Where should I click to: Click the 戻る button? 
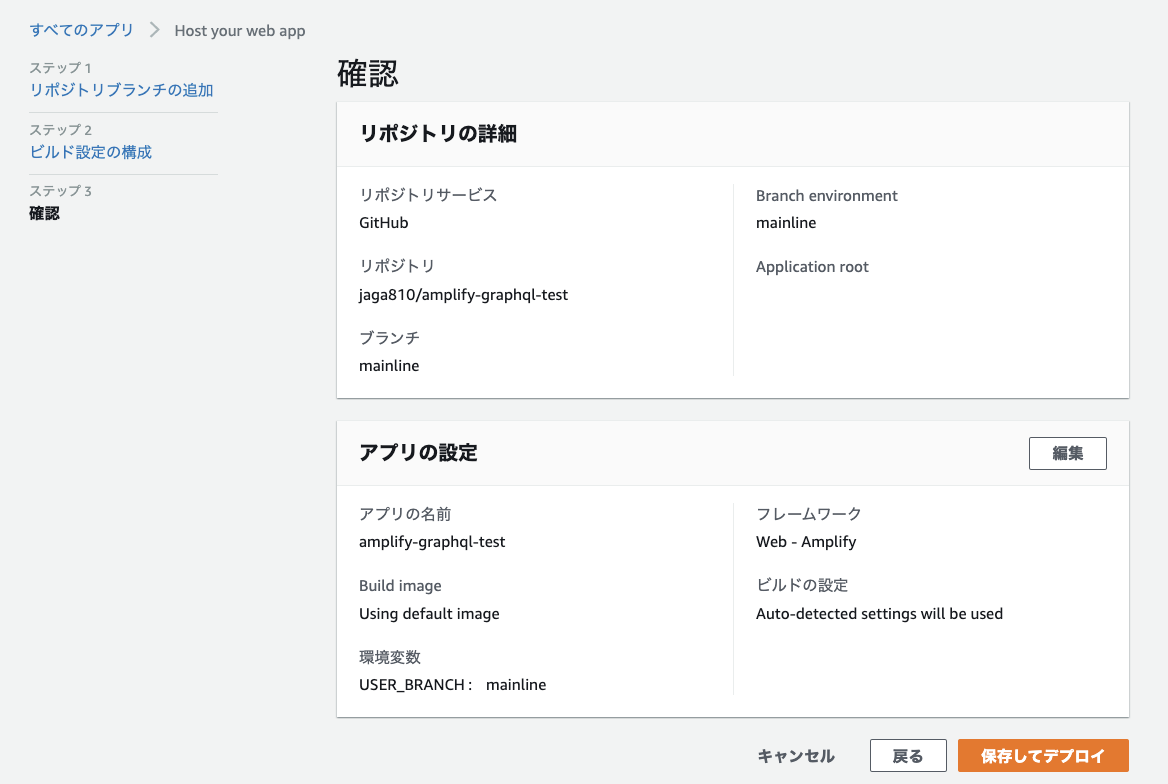(908, 756)
